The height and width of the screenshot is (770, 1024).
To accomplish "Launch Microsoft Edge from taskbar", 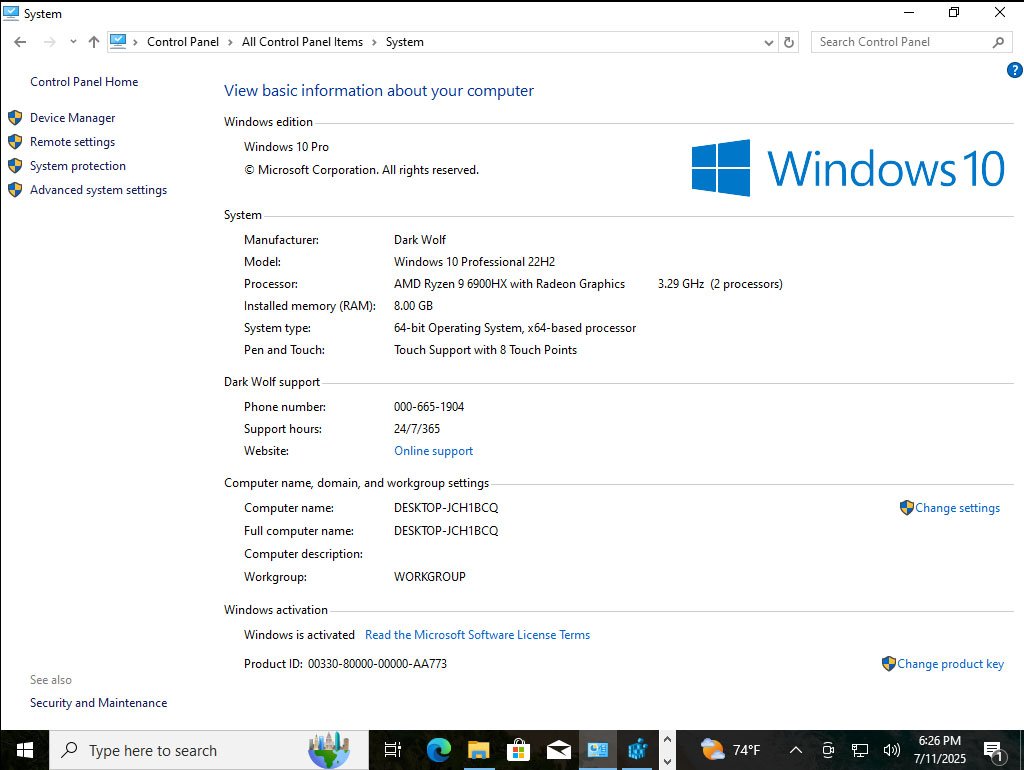I will [x=439, y=750].
